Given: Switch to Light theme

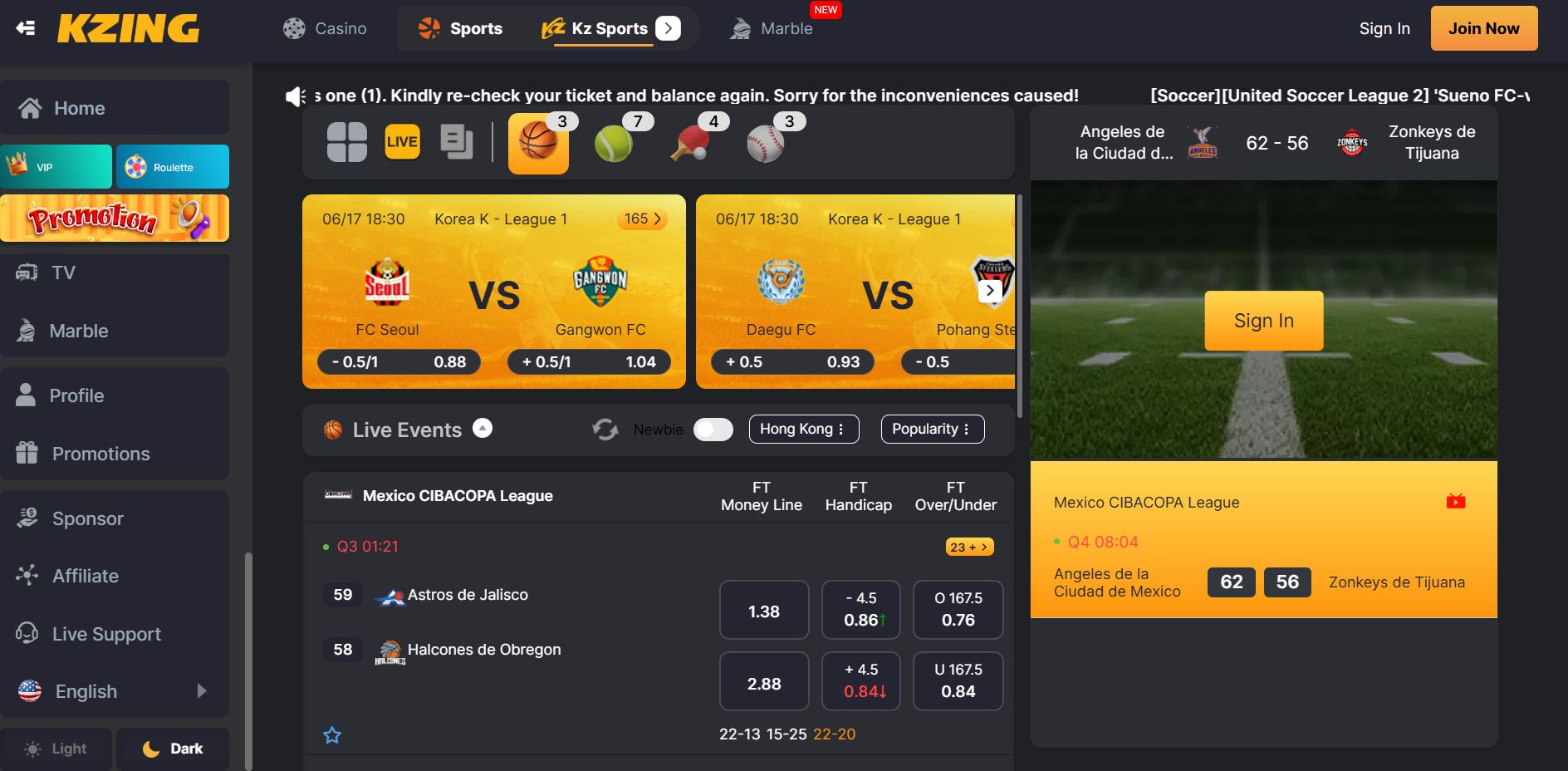Looking at the screenshot, I should pyautogui.click(x=56, y=749).
